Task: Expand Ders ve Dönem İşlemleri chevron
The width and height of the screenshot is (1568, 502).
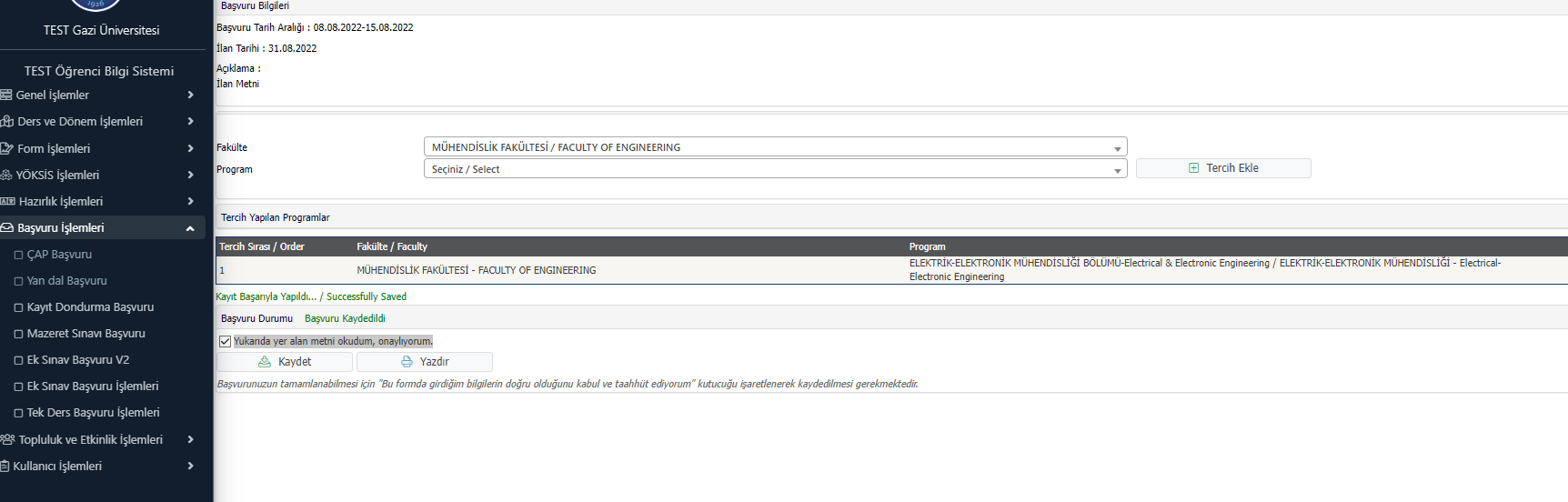Action: [x=190, y=121]
